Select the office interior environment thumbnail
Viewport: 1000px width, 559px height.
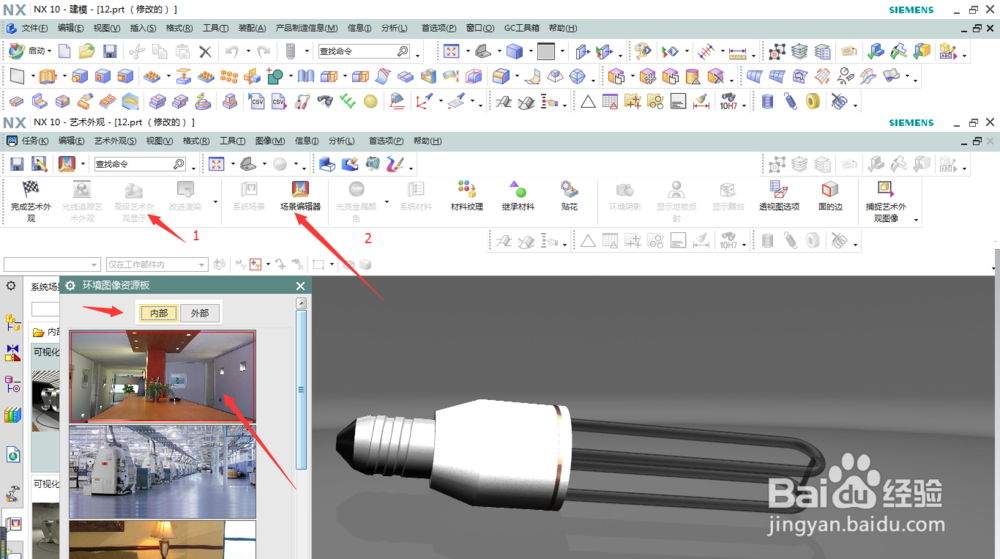click(x=163, y=376)
